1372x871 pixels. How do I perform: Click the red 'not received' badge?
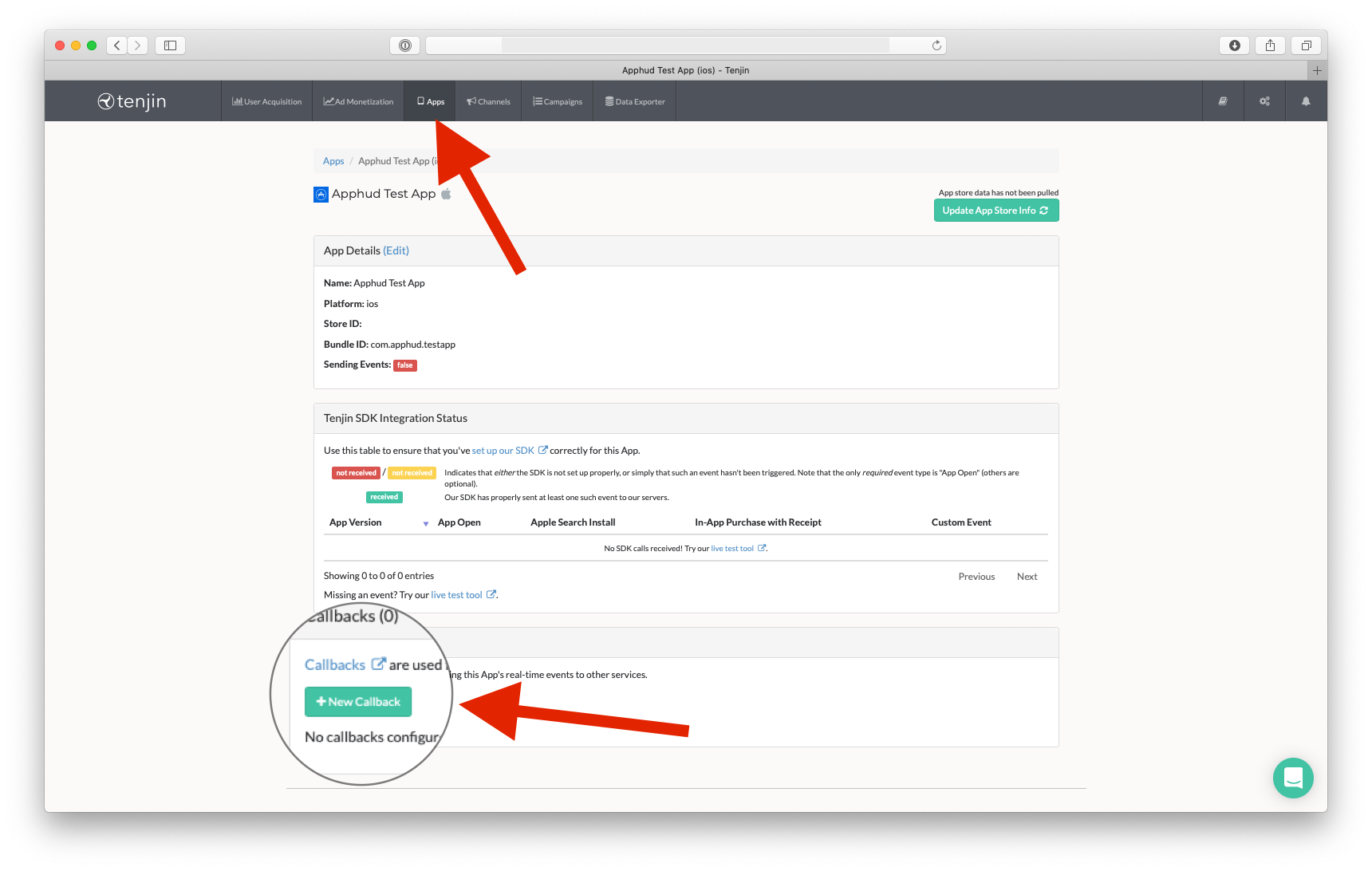(x=356, y=473)
